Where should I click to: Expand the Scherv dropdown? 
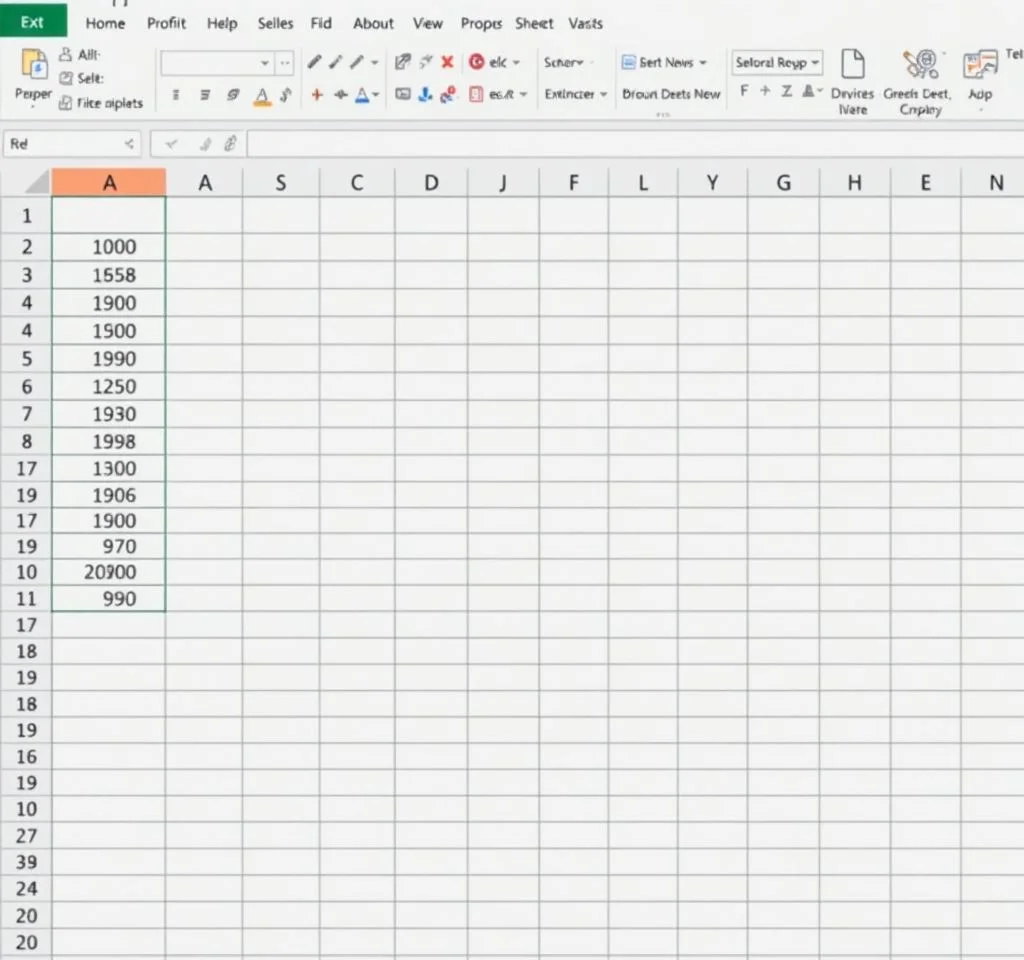click(x=568, y=62)
